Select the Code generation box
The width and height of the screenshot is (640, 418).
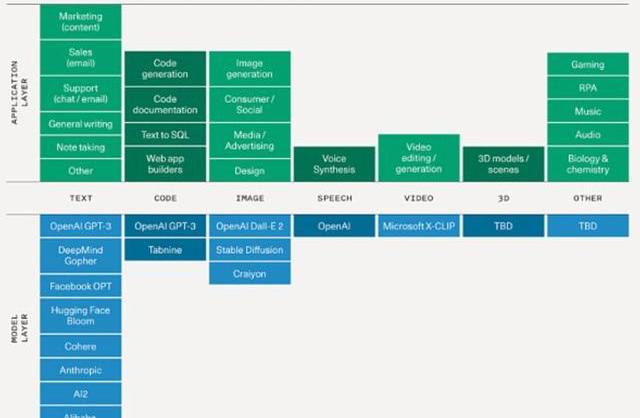click(x=165, y=69)
